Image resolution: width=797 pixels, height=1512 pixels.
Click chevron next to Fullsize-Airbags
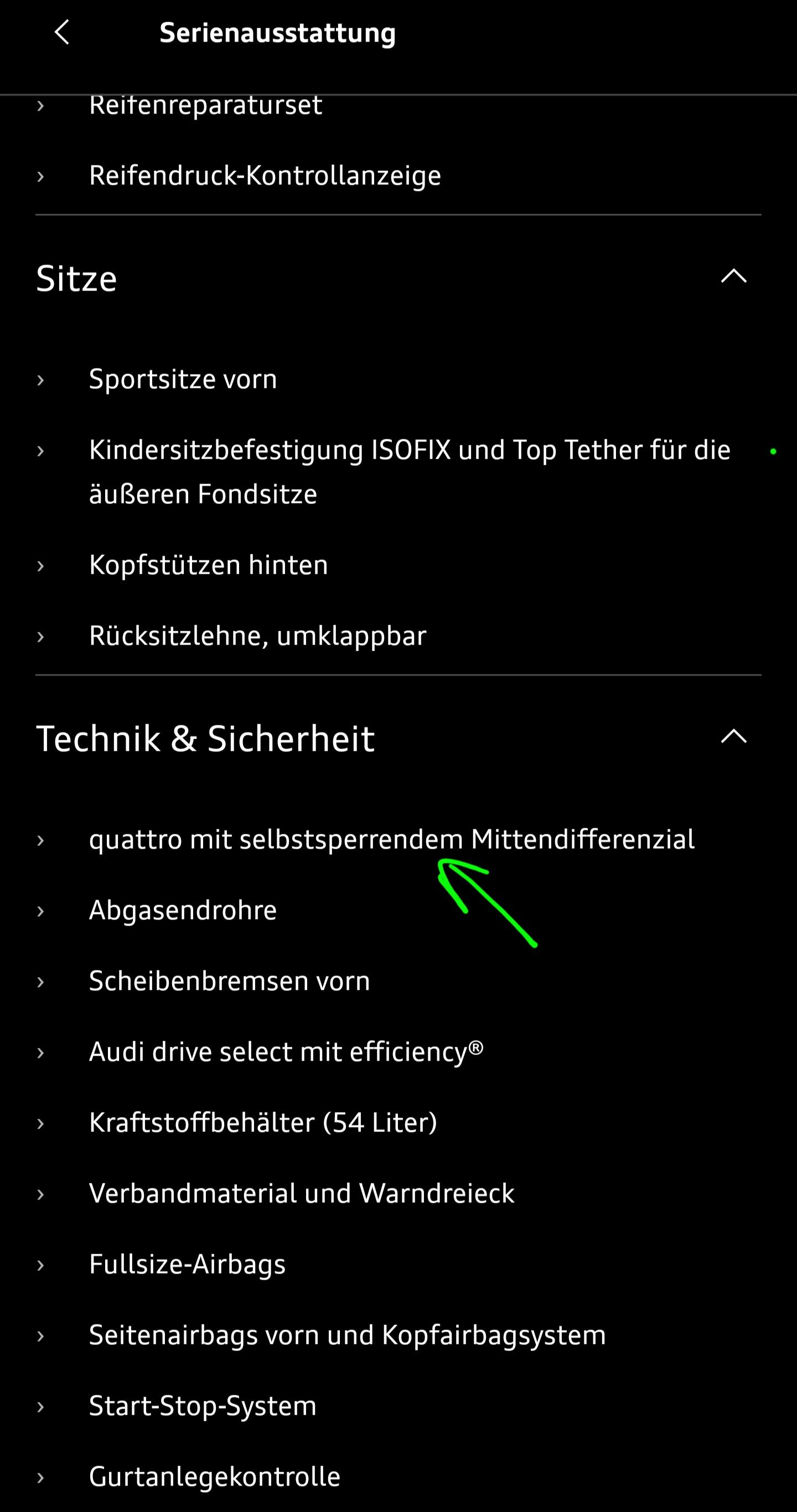pos(40,1265)
